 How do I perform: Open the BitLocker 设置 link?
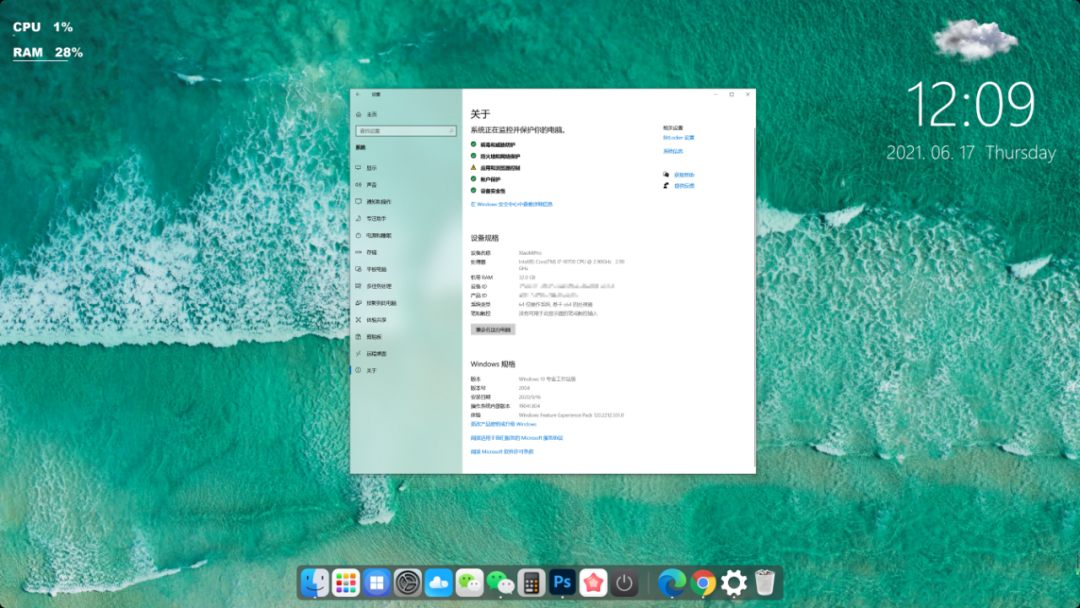point(678,137)
